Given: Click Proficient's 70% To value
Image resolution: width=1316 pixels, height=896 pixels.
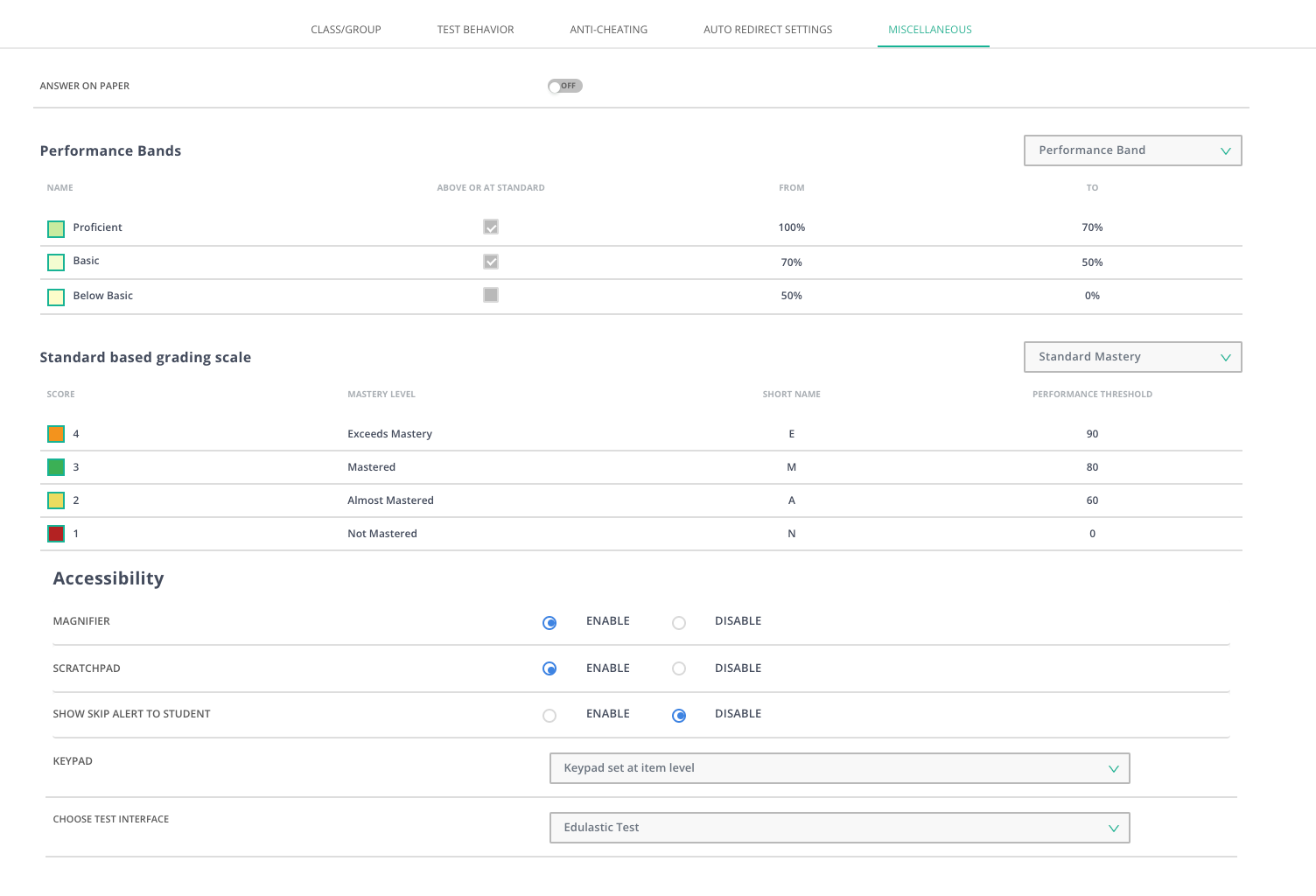Looking at the screenshot, I should pyautogui.click(x=1092, y=227).
